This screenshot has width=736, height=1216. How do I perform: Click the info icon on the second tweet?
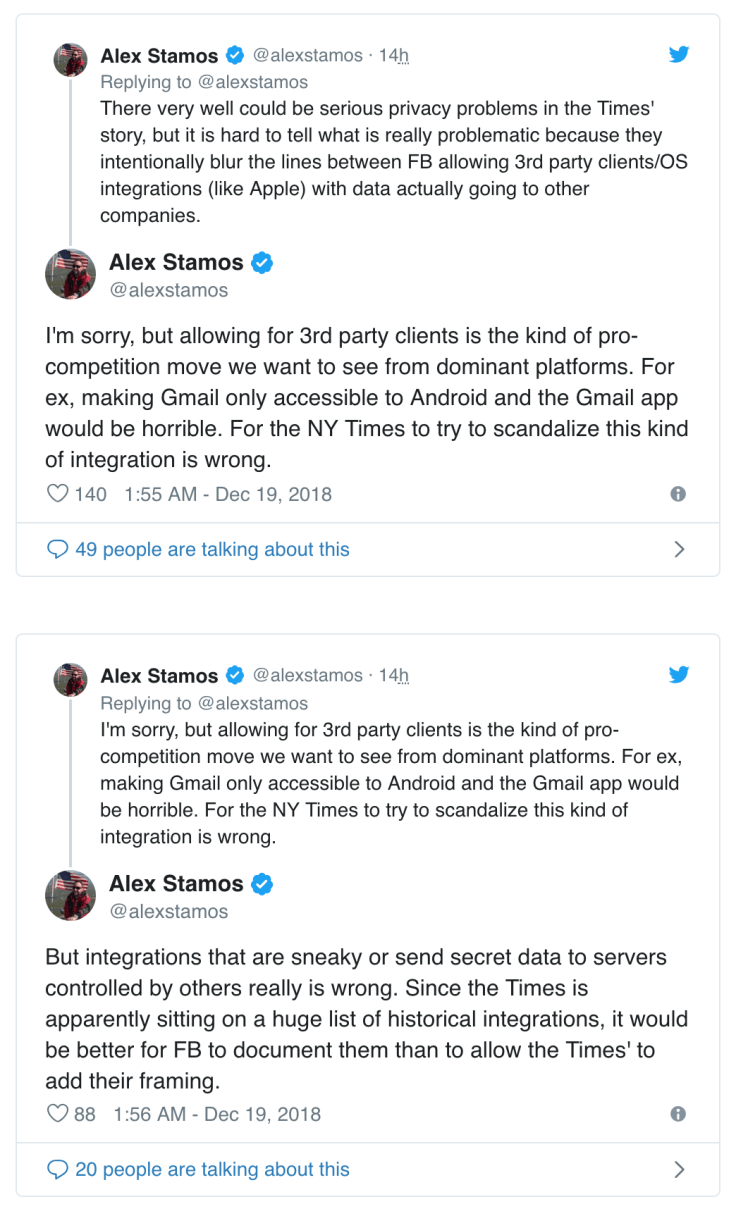pos(679,1114)
